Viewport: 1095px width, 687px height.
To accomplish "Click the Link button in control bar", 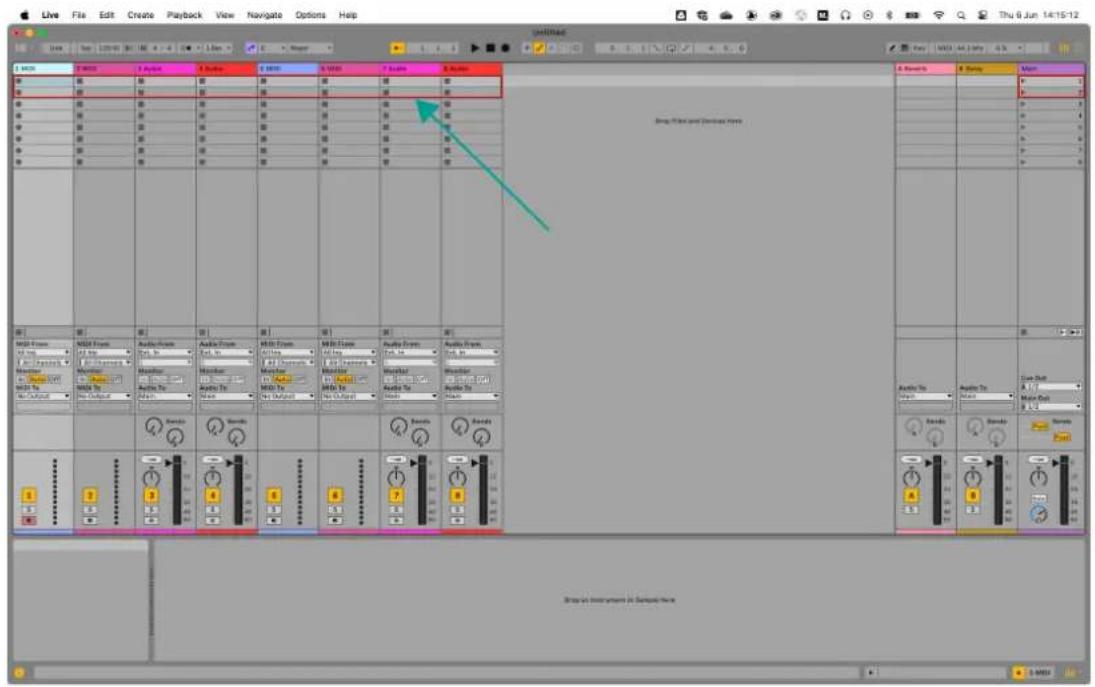I will coord(56,48).
